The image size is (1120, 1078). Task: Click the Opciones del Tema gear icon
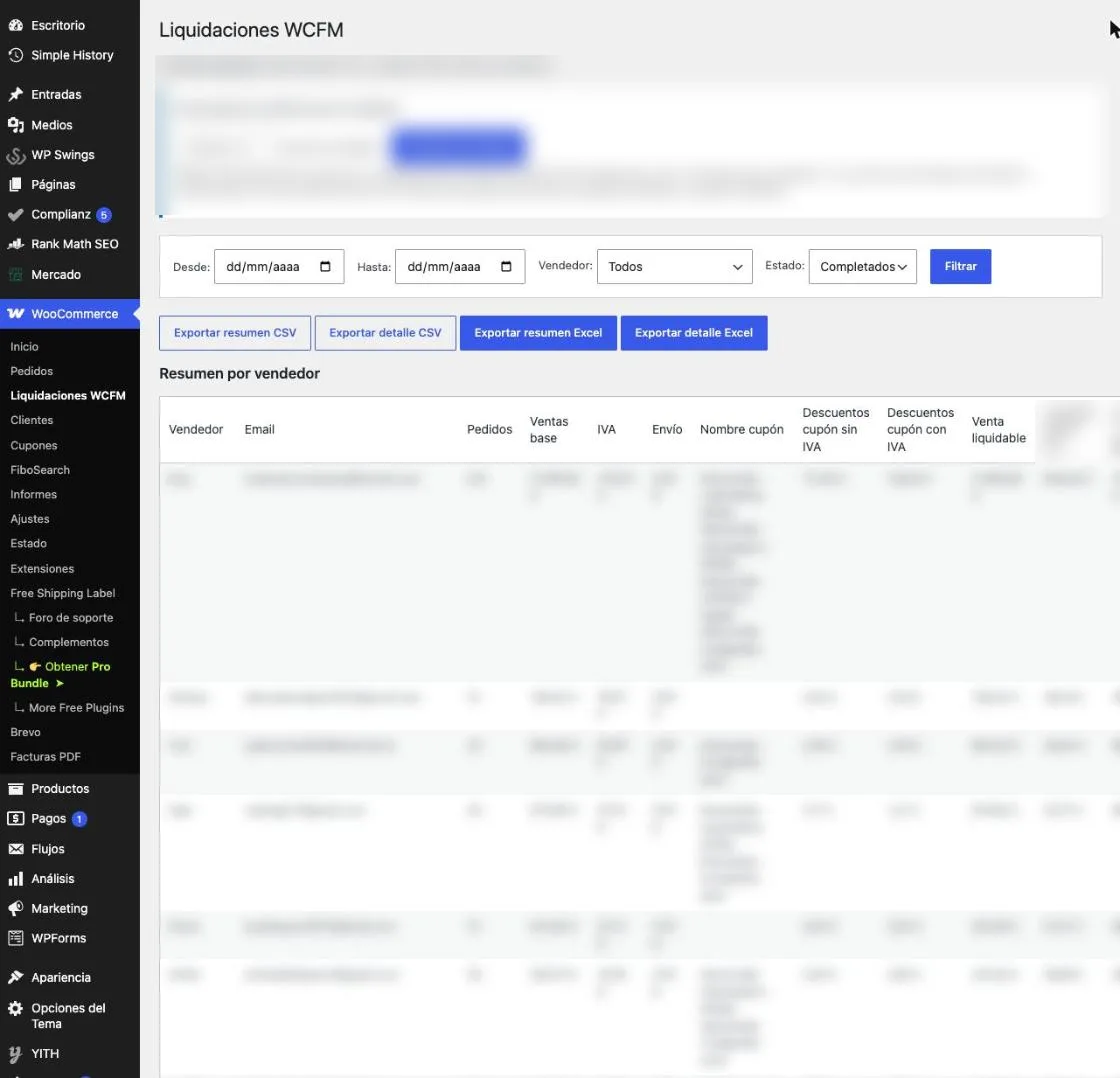click(16, 1008)
